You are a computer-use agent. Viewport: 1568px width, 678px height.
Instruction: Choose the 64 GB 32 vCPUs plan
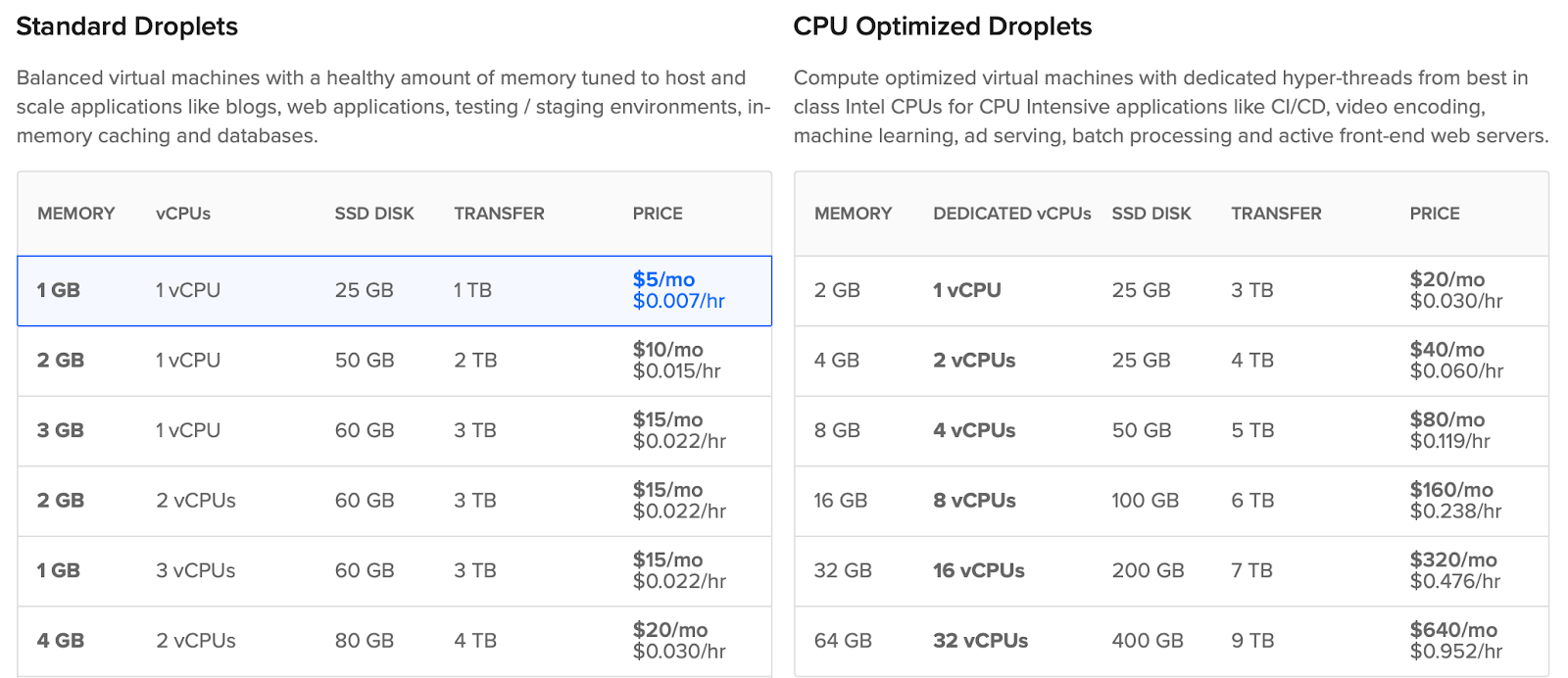point(1171,640)
